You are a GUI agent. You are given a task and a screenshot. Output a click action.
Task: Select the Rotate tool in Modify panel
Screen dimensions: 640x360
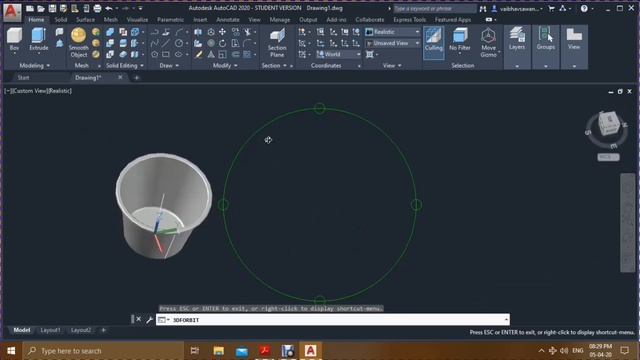coord(222,43)
